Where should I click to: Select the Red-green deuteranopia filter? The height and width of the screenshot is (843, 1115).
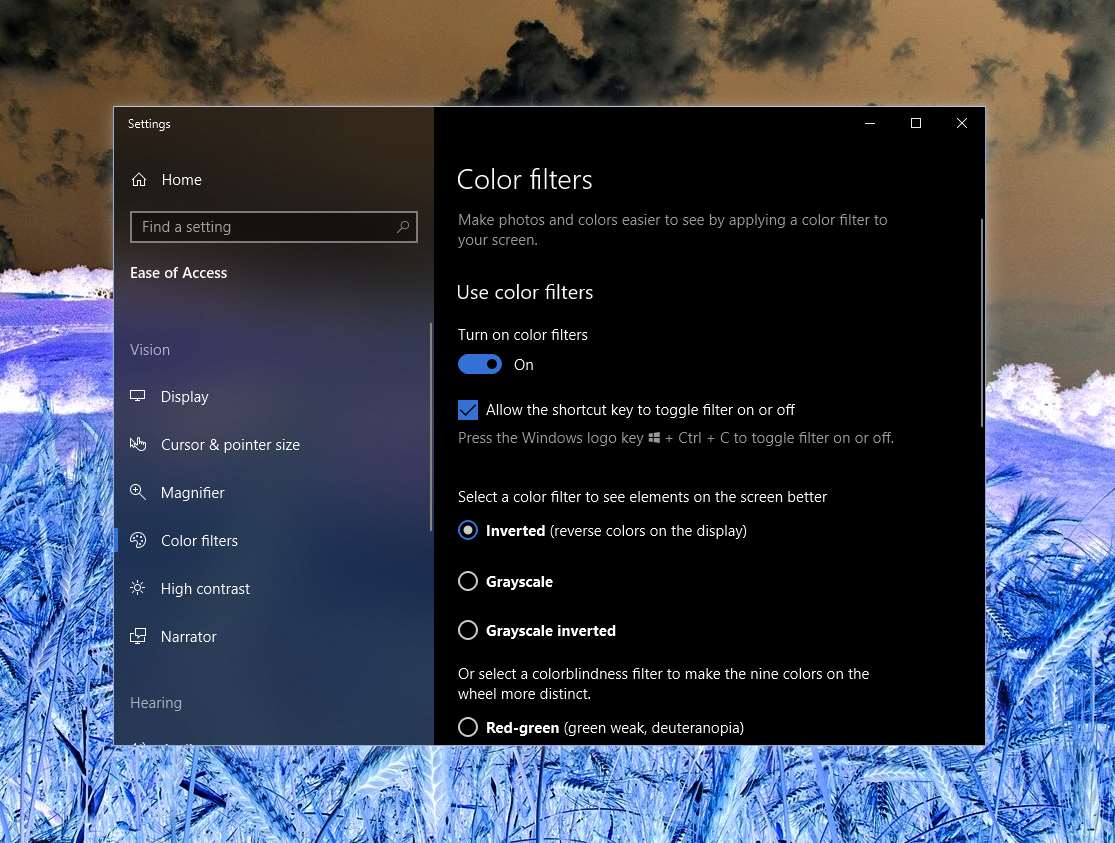[468, 727]
